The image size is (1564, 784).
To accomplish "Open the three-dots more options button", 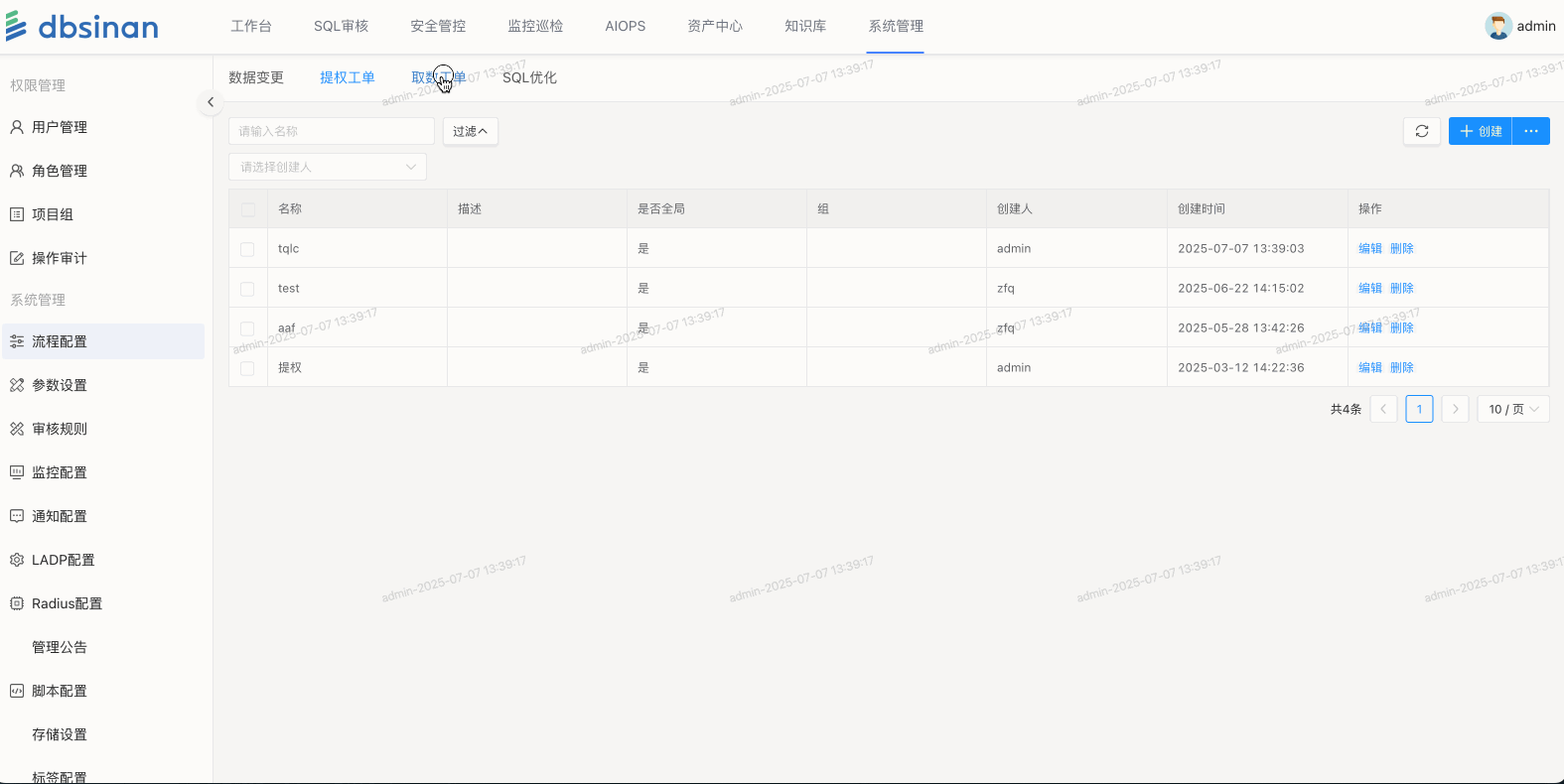I will click(1530, 131).
